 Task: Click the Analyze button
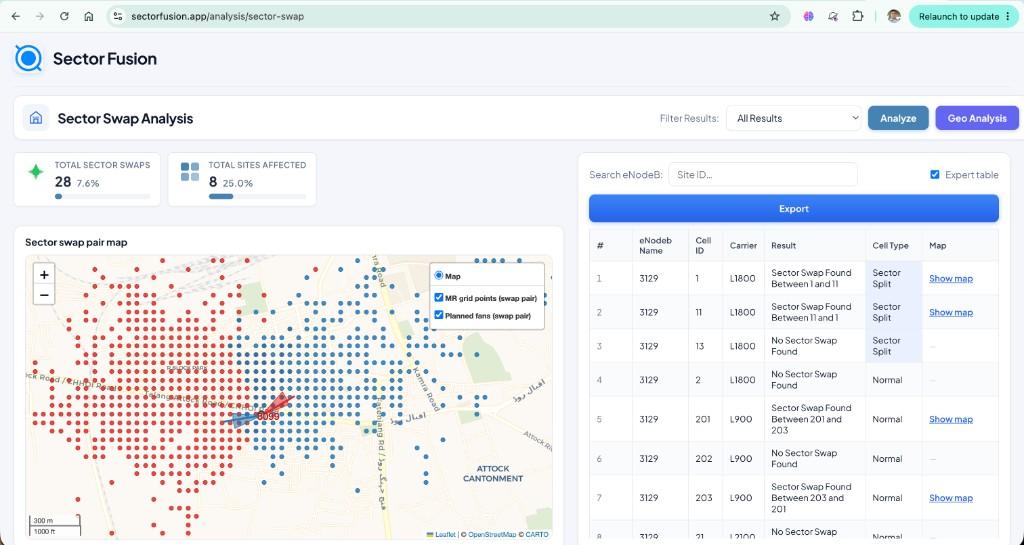pyautogui.click(x=898, y=118)
